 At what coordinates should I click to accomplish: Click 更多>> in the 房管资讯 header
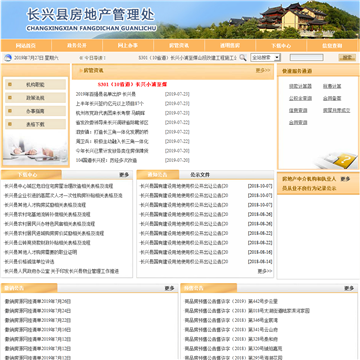coord(263,70)
